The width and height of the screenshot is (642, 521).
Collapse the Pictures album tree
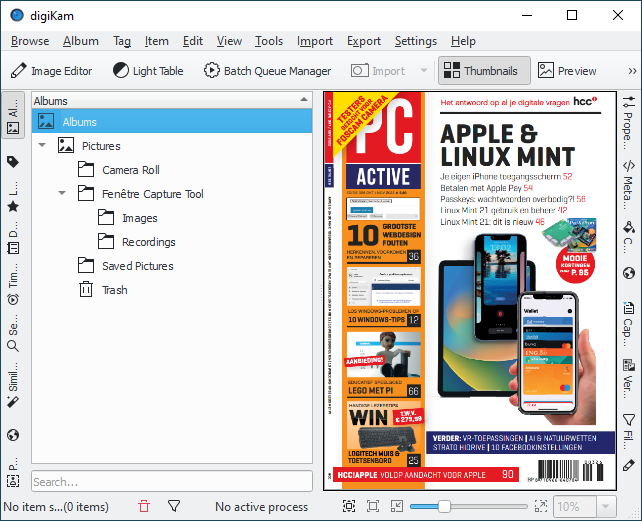pos(42,145)
